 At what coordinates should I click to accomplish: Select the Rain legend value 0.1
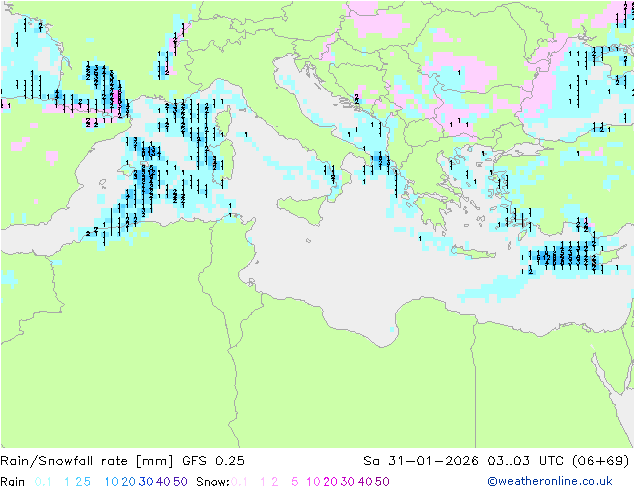pos(43,482)
